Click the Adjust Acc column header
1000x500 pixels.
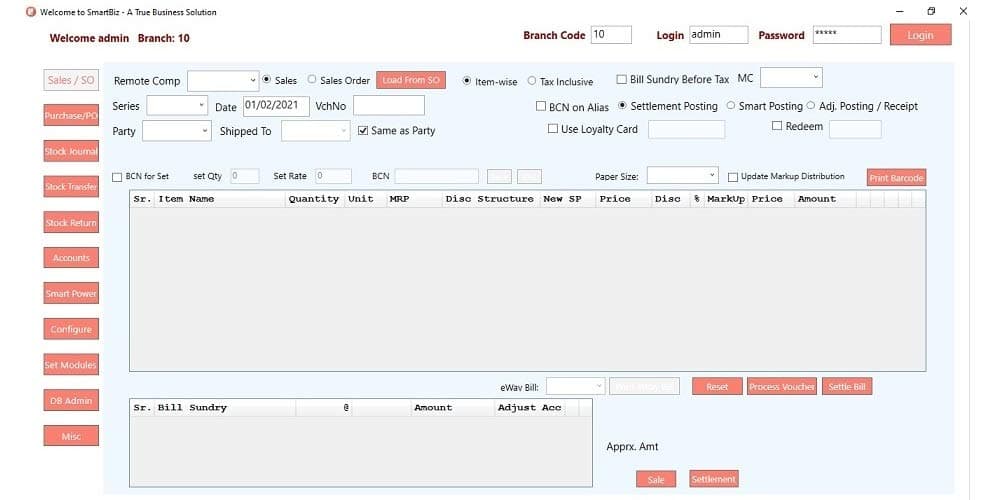(530, 408)
